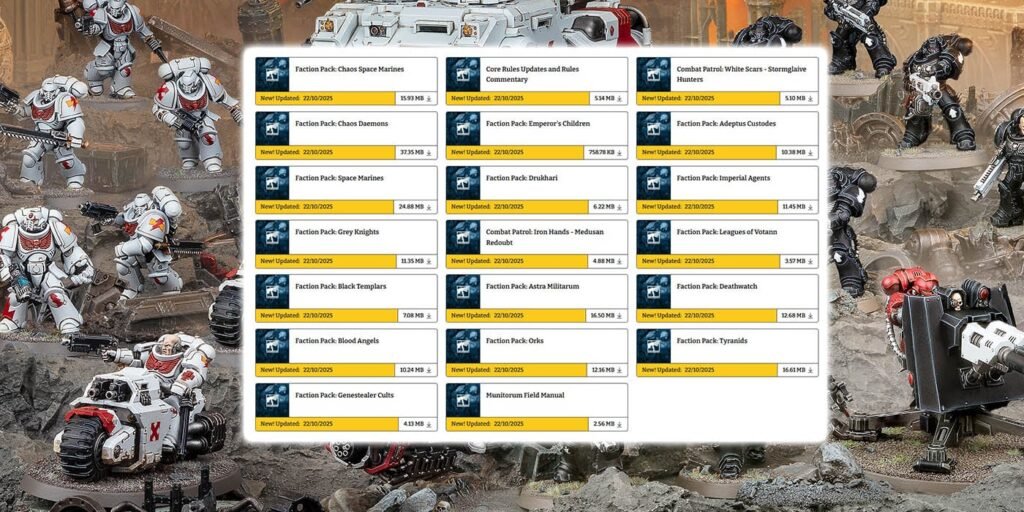Click download icon next to Genestealer Cults size
The height and width of the screenshot is (512, 1024).
point(429,423)
